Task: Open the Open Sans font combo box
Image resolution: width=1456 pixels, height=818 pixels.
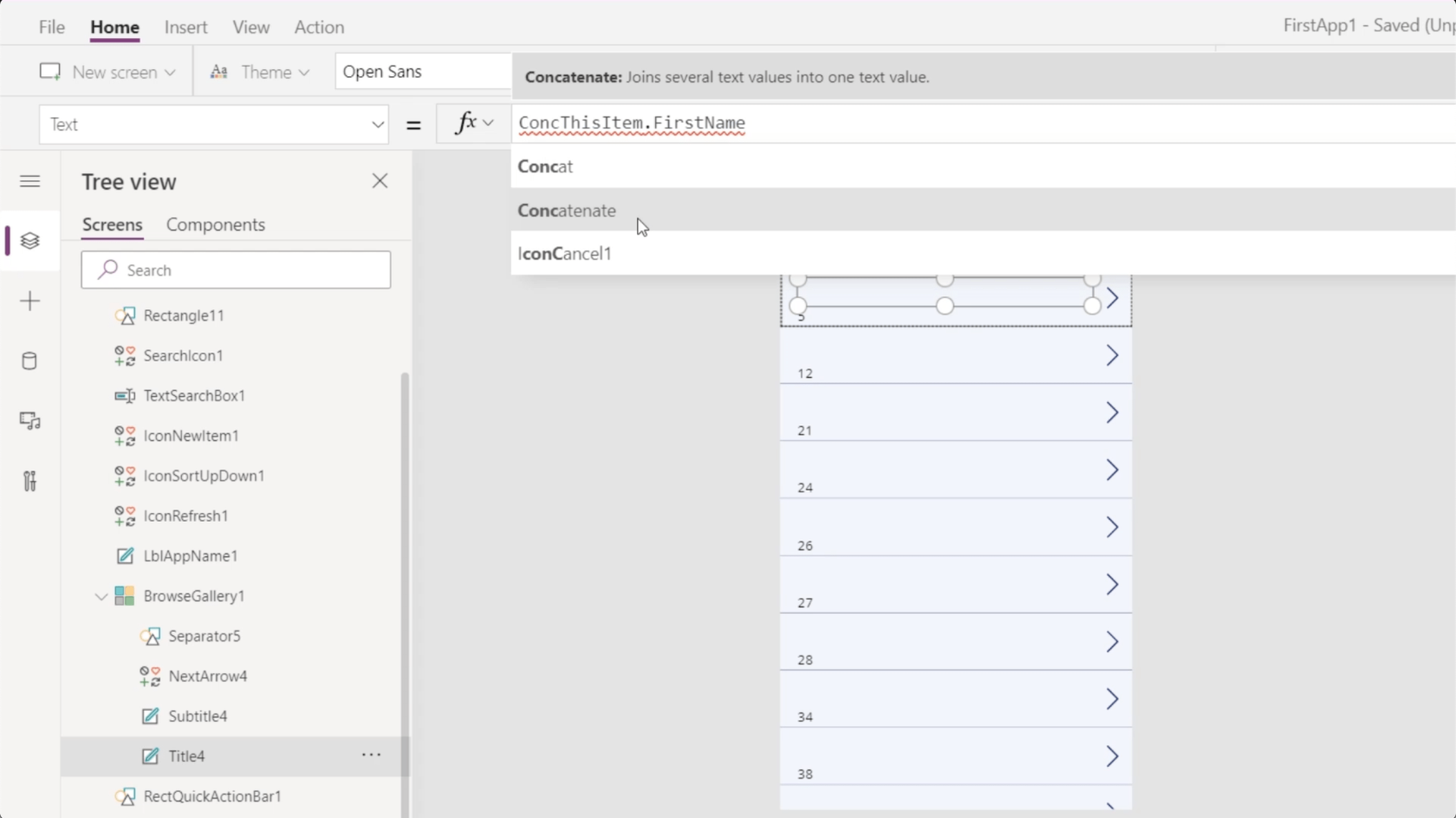Action: pos(423,71)
